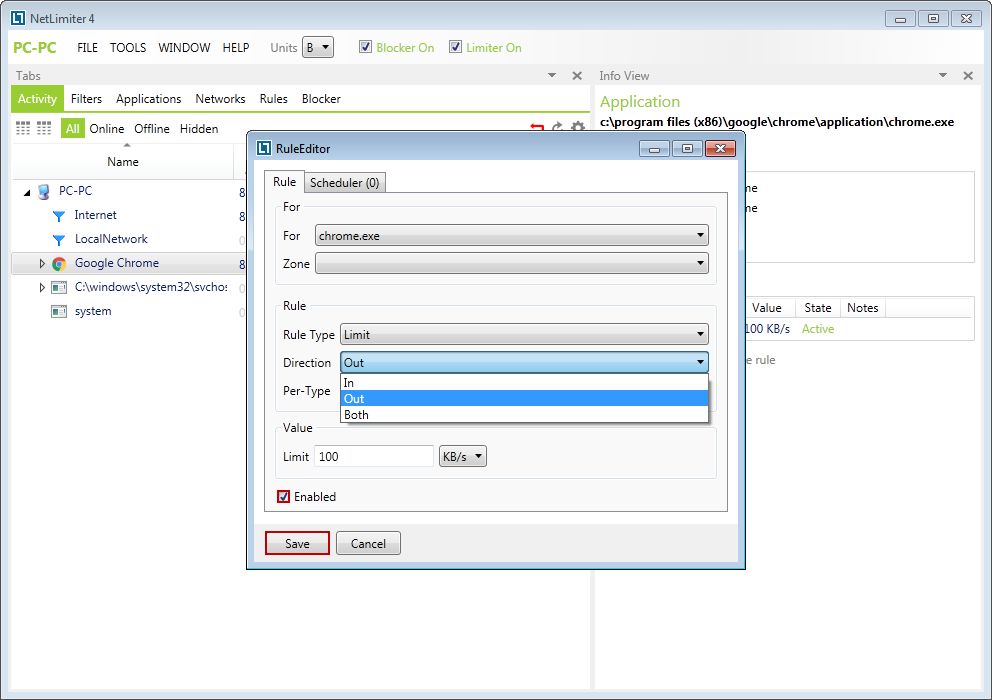The height and width of the screenshot is (700, 992).
Task: Open the Info View panel options dropdown arrow
Action: point(943,75)
